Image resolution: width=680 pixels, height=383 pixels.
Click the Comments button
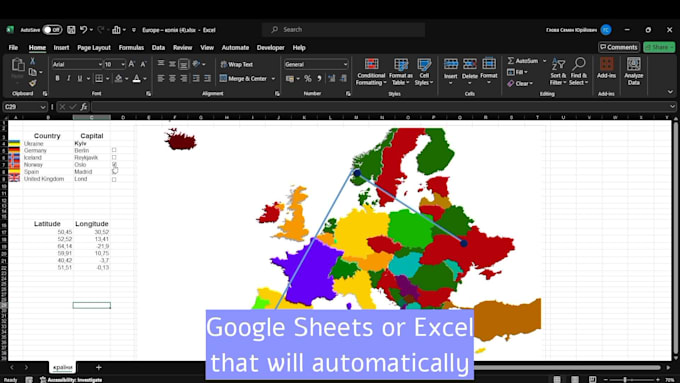(x=618, y=47)
